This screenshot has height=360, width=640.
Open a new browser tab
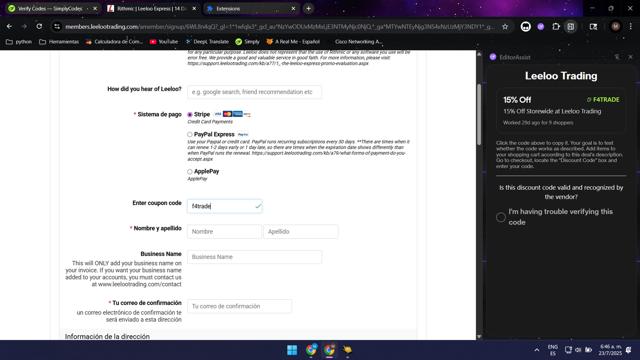[x=308, y=9]
